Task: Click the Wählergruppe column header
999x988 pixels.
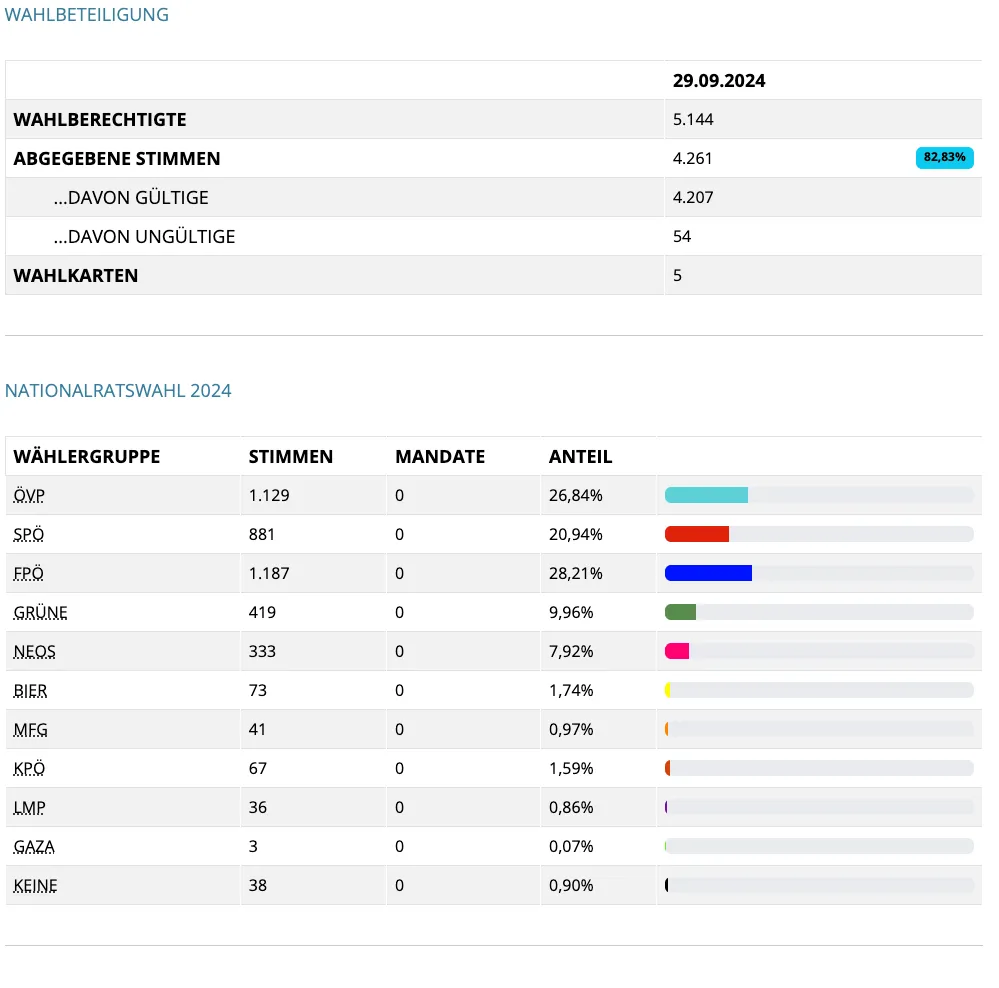Action: click(87, 457)
